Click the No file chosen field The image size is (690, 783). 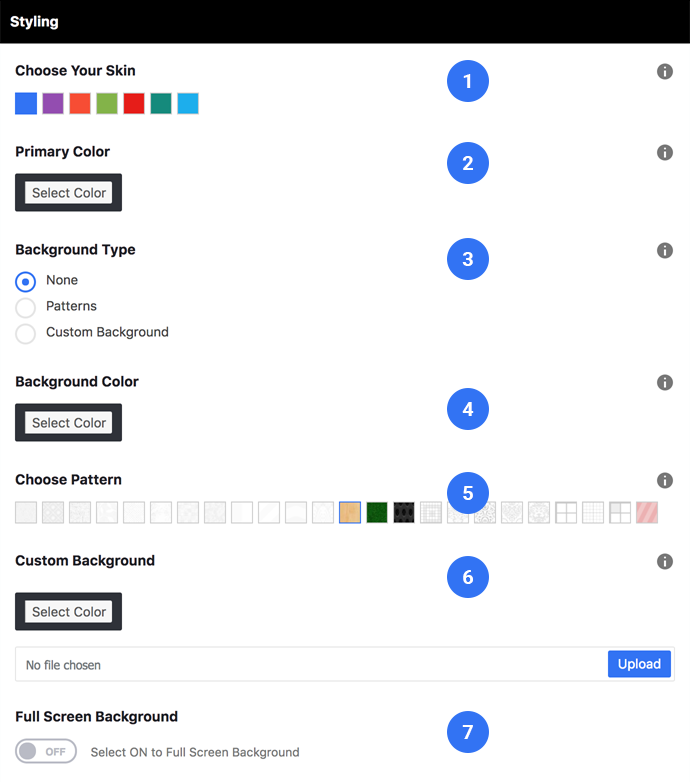(311, 665)
